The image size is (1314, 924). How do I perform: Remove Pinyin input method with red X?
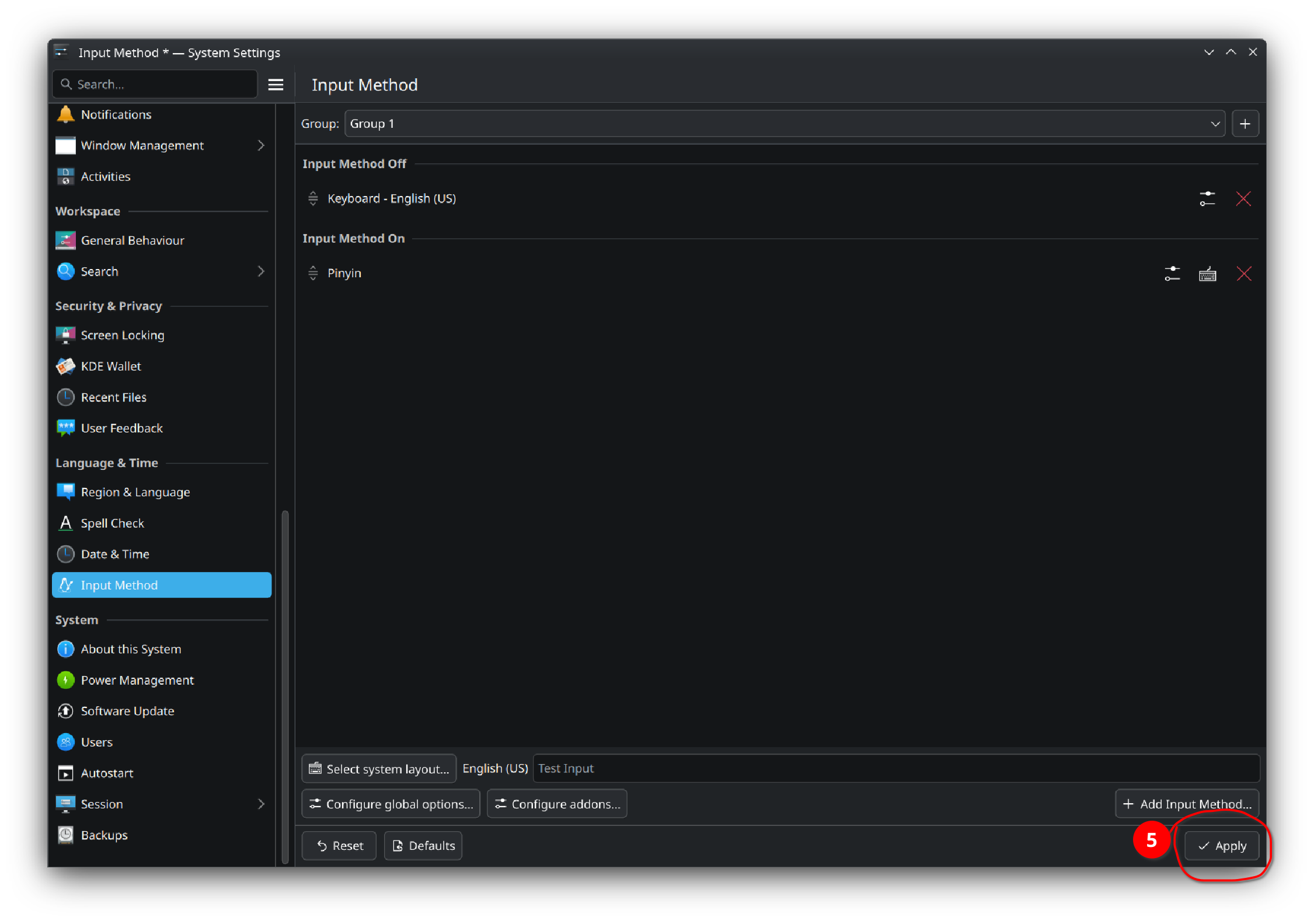click(1243, 273)
